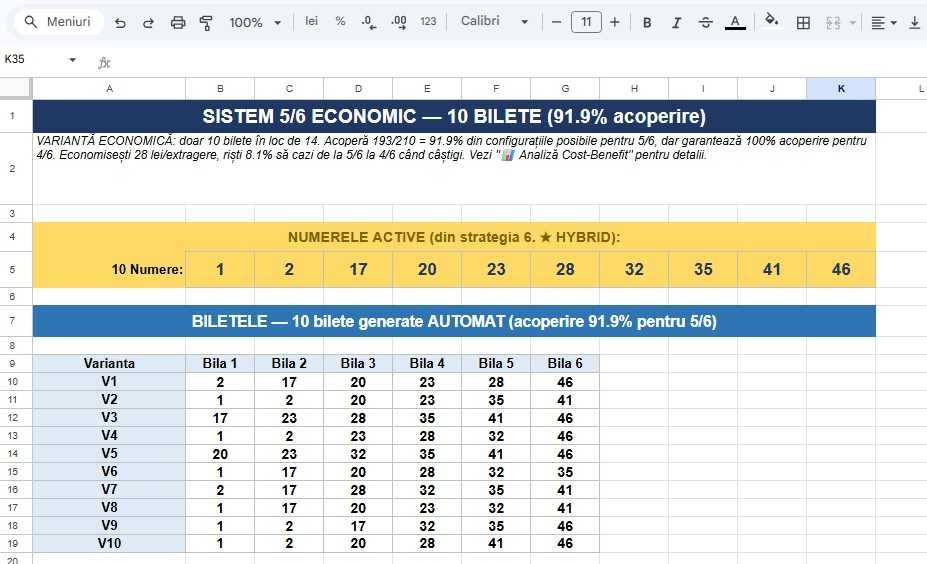Image resolution: width=927 pixels, height=564 pixels.
Task: Click the '10 Numere:' label cell
Action: [109, 270]
